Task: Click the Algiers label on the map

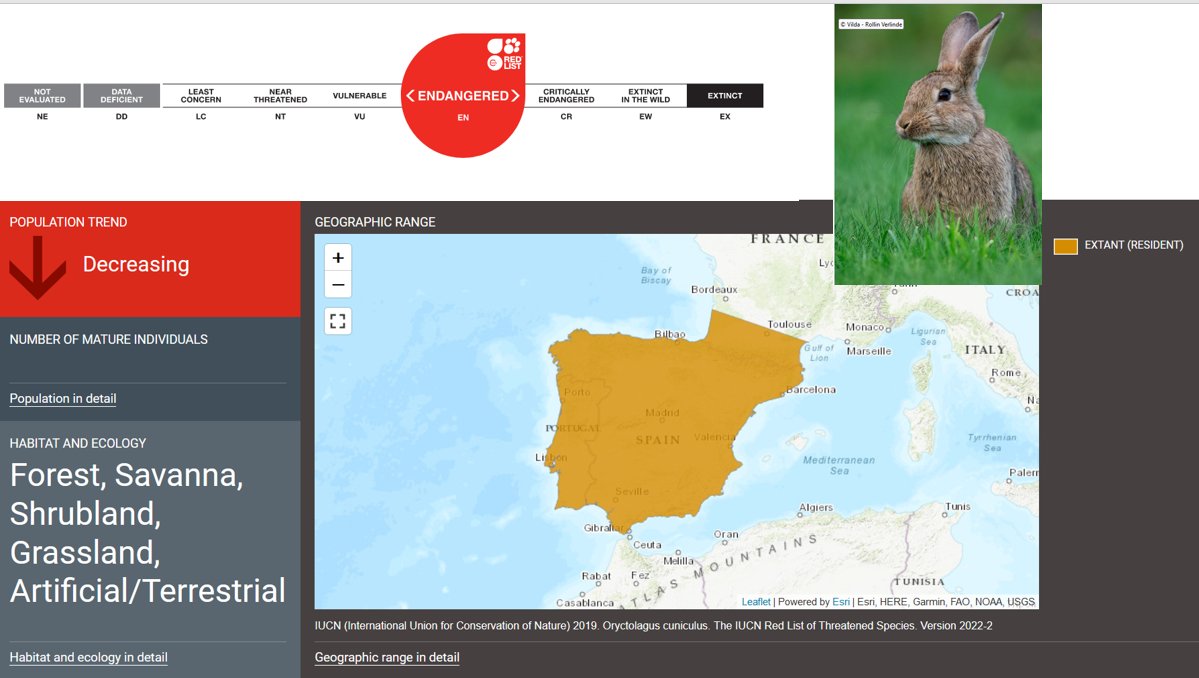Action: coord(816,508)
